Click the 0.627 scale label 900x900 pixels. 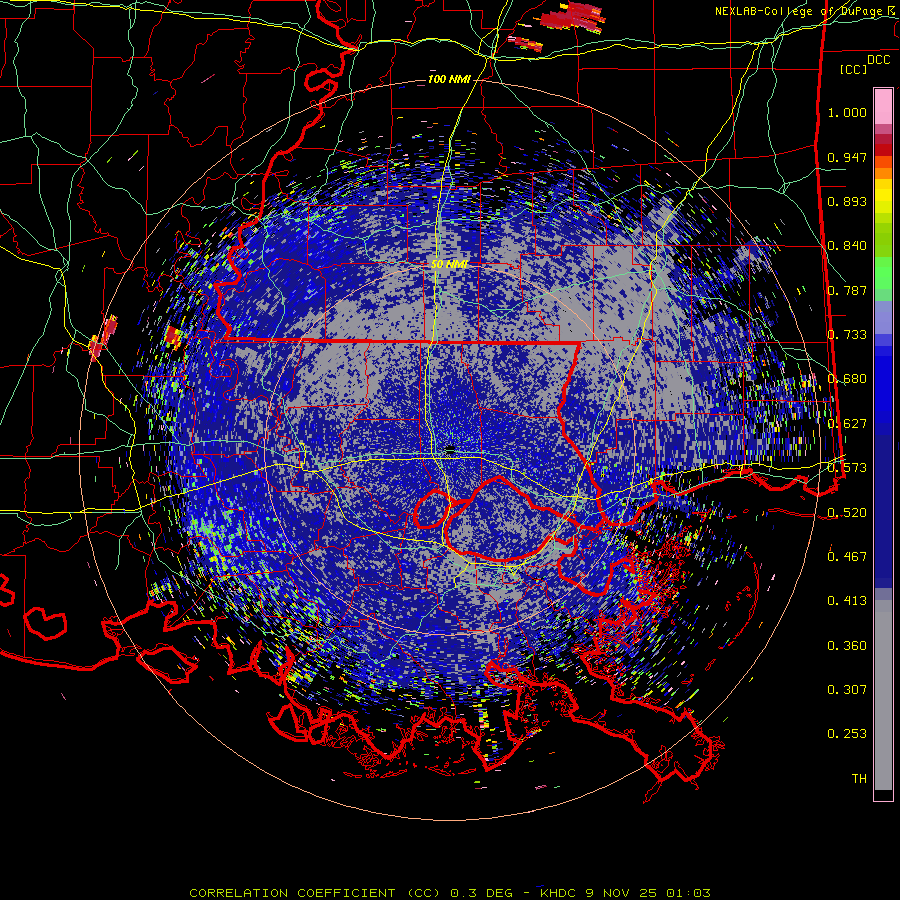point(847,424)
